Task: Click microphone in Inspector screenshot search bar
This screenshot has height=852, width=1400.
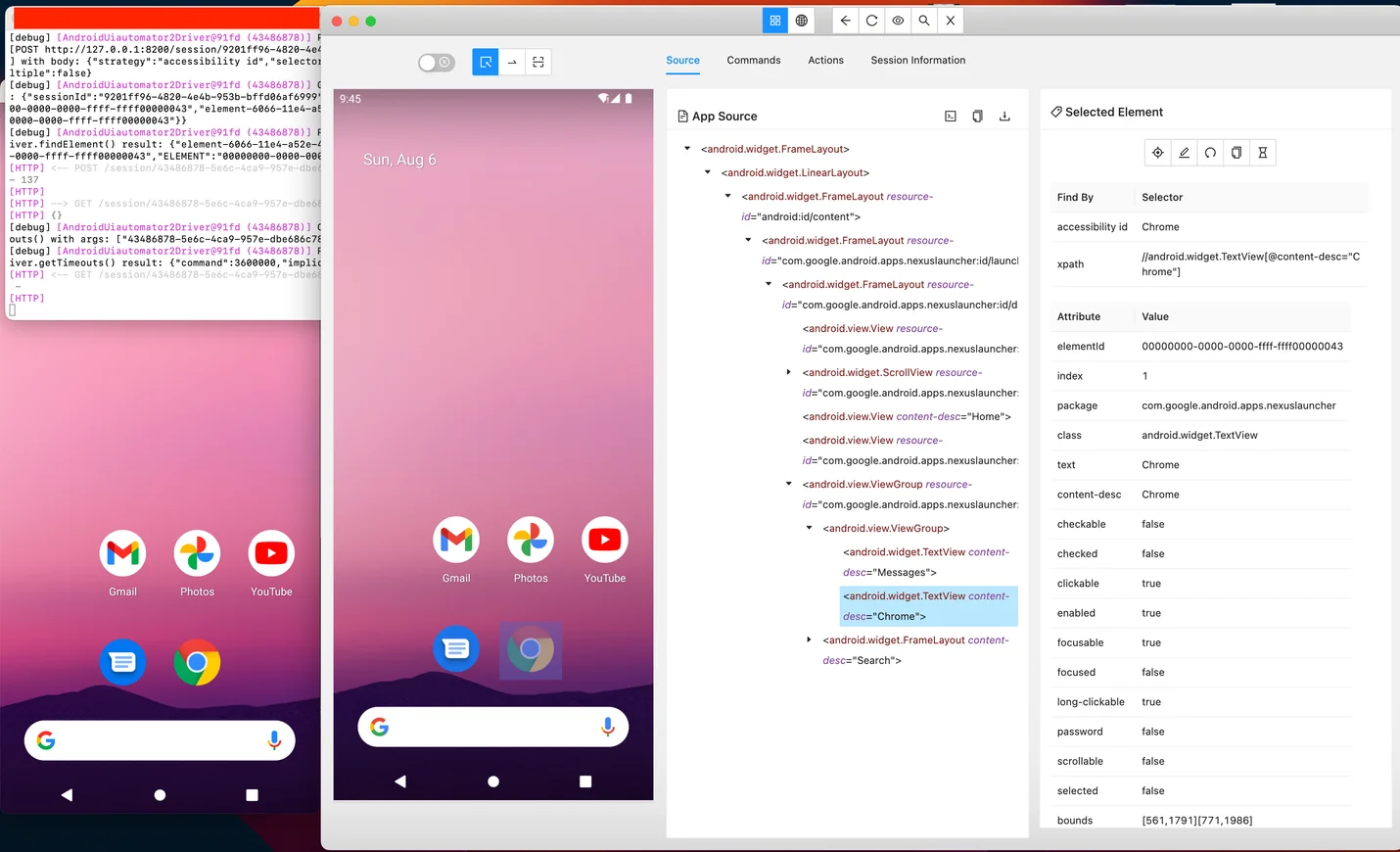Action: 608,727
